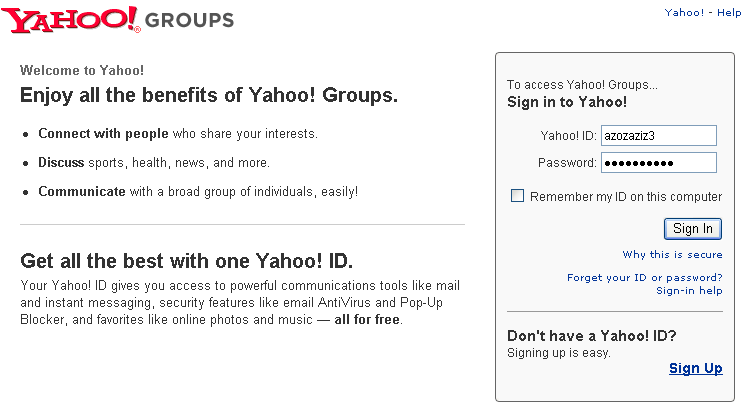Image resolution: width=745 pixels, height=405 pixels.
Task: Open the Help link in top corner
Action: [x=729, y=13]
